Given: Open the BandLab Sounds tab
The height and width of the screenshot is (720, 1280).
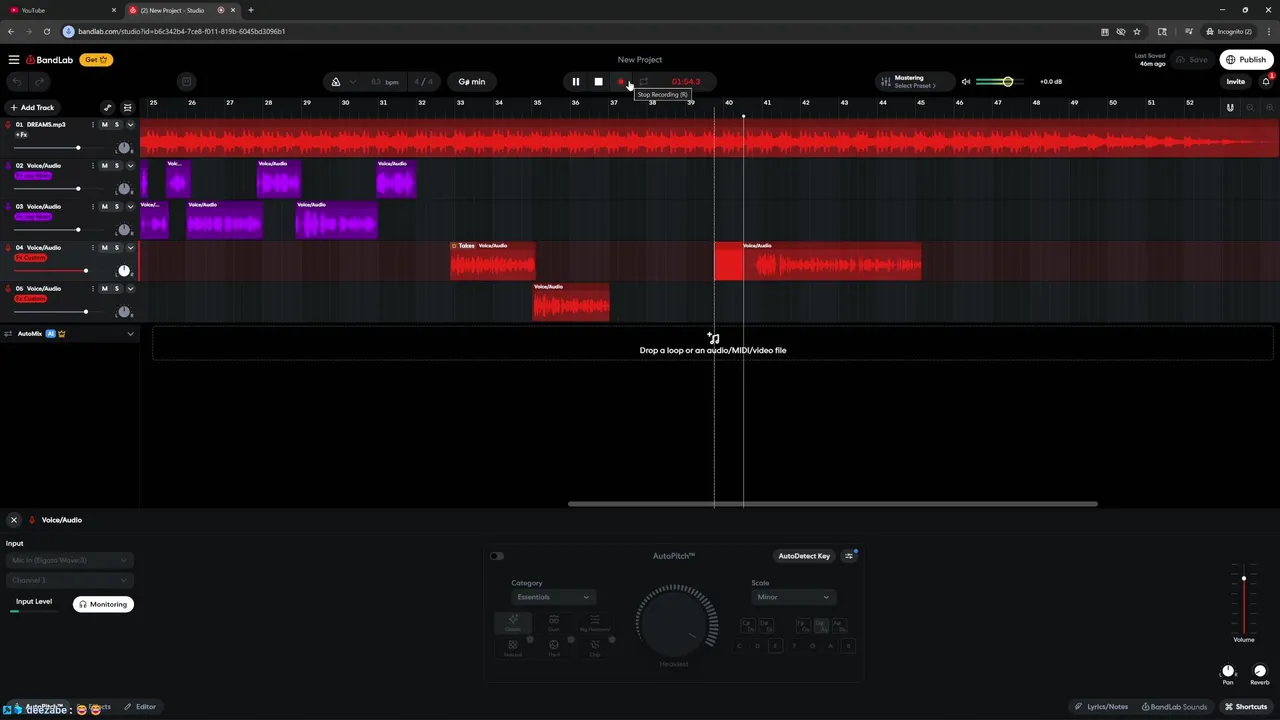Looking at the screenshot, I should tap(1175, 707).
